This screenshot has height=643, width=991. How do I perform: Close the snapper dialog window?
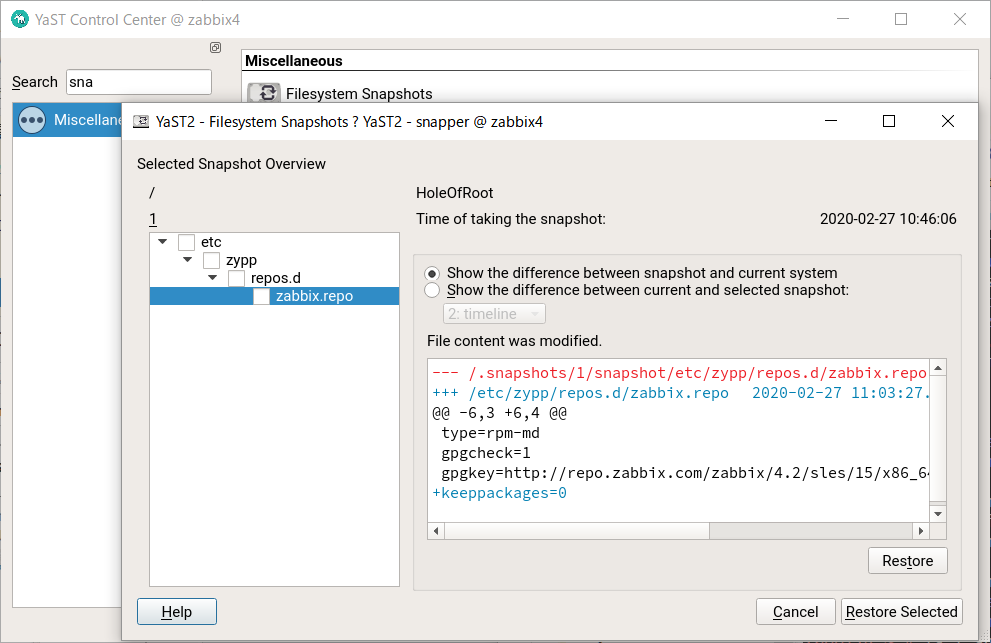click(947, 121)
